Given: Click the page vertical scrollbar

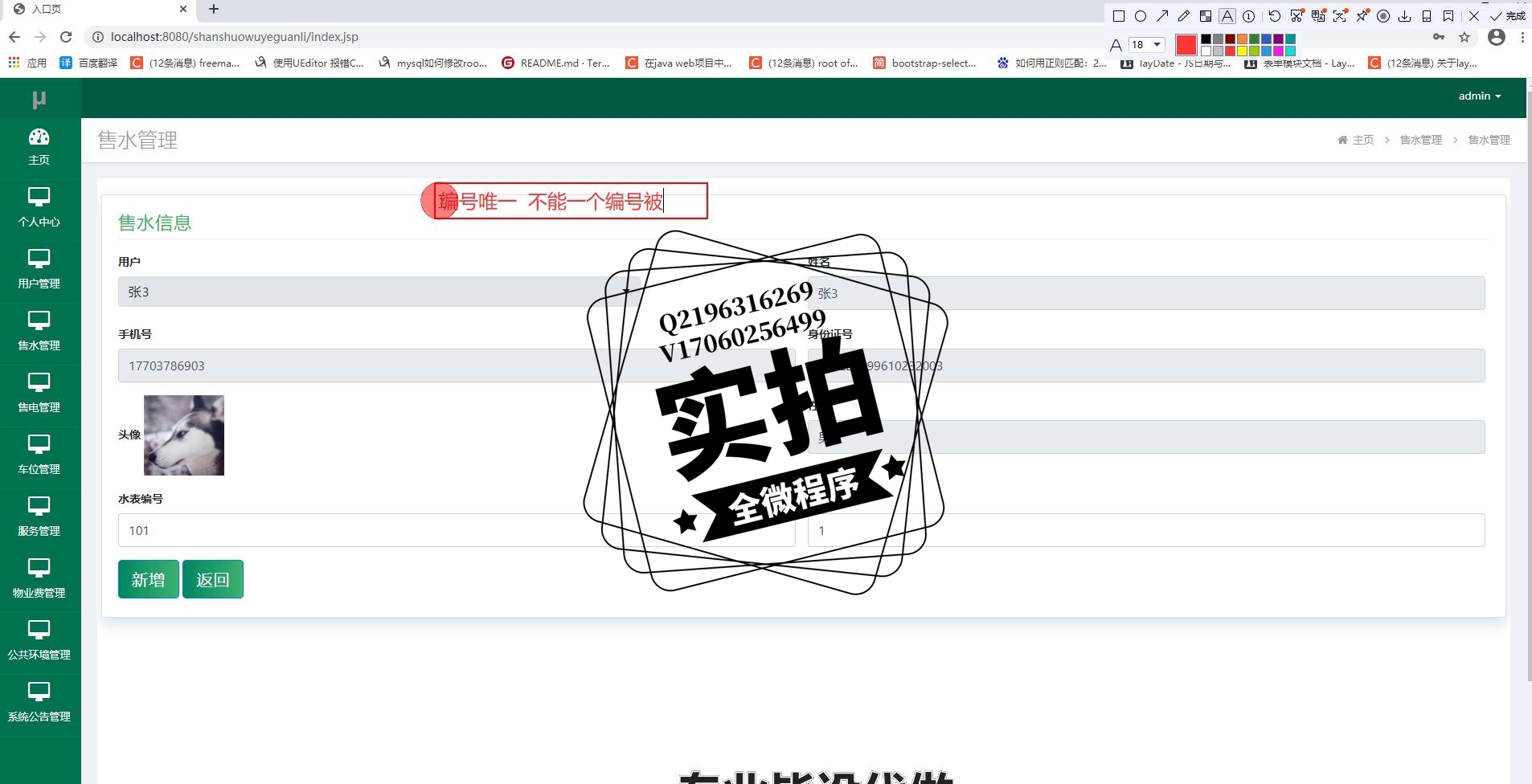Looking at the screenshot, I should (x=1529, y=386).
